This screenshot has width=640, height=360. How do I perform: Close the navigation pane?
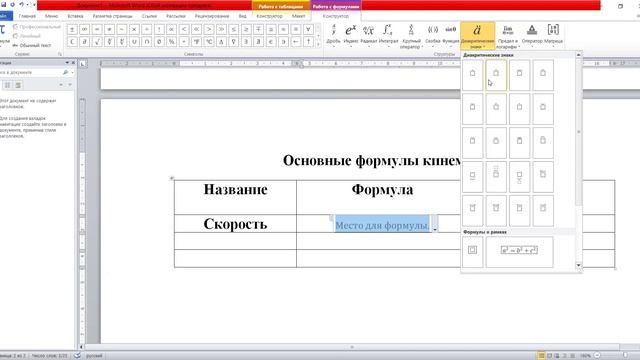(x=73, y=63)
